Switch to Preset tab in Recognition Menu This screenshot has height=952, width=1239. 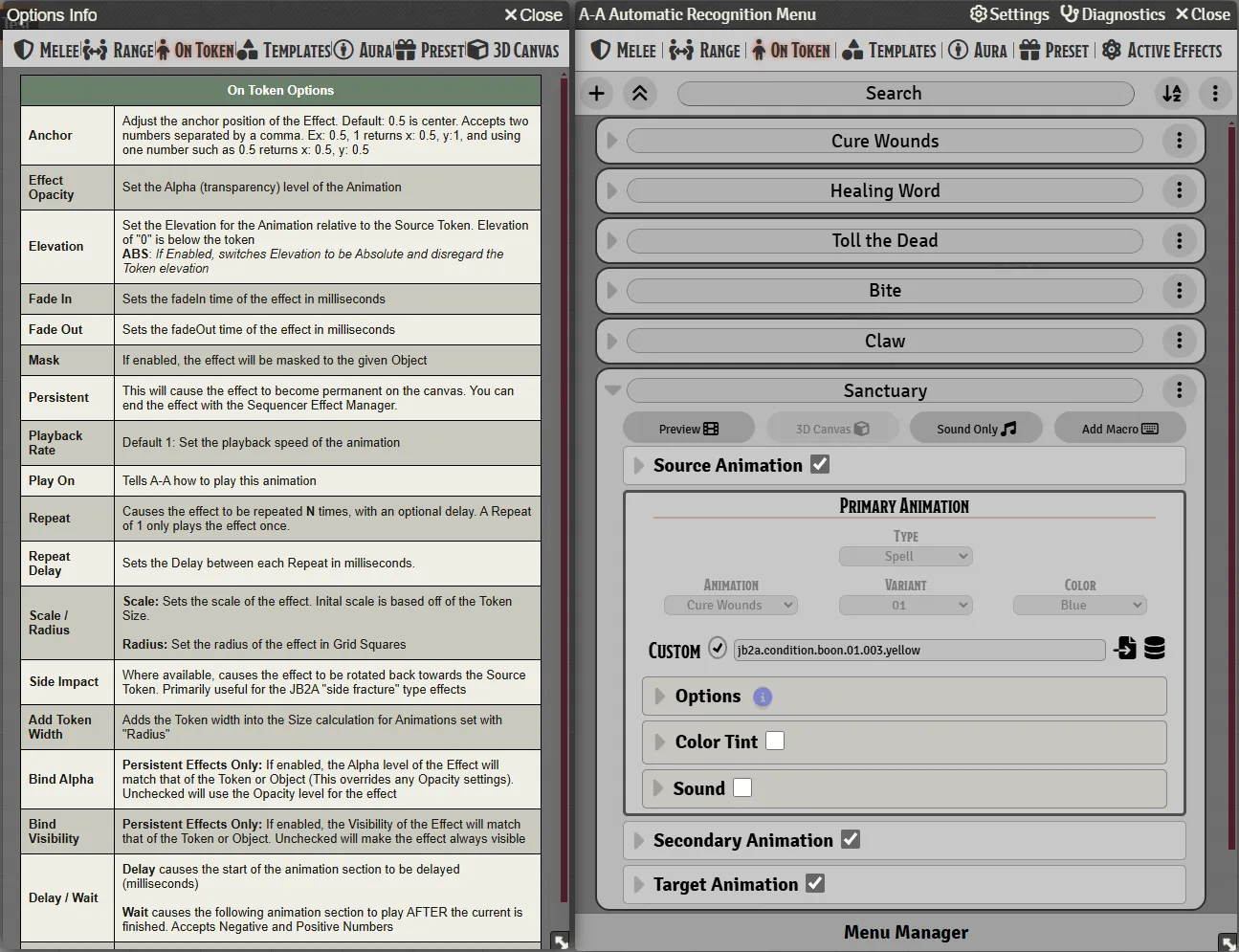point(1054,50)
